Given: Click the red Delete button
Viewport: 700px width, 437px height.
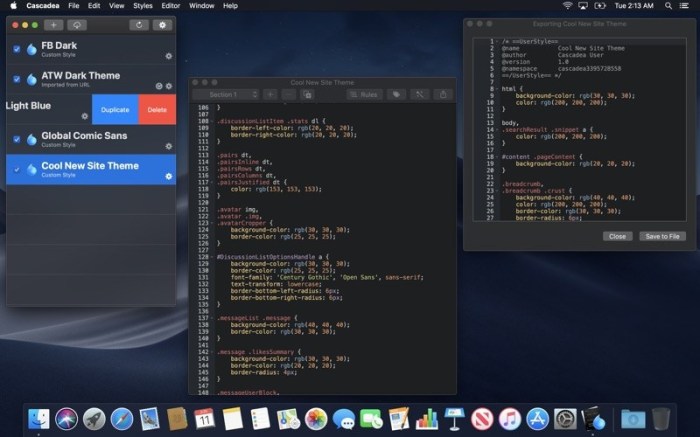Looking at the screenshot, I should click(x=157, y=109).
